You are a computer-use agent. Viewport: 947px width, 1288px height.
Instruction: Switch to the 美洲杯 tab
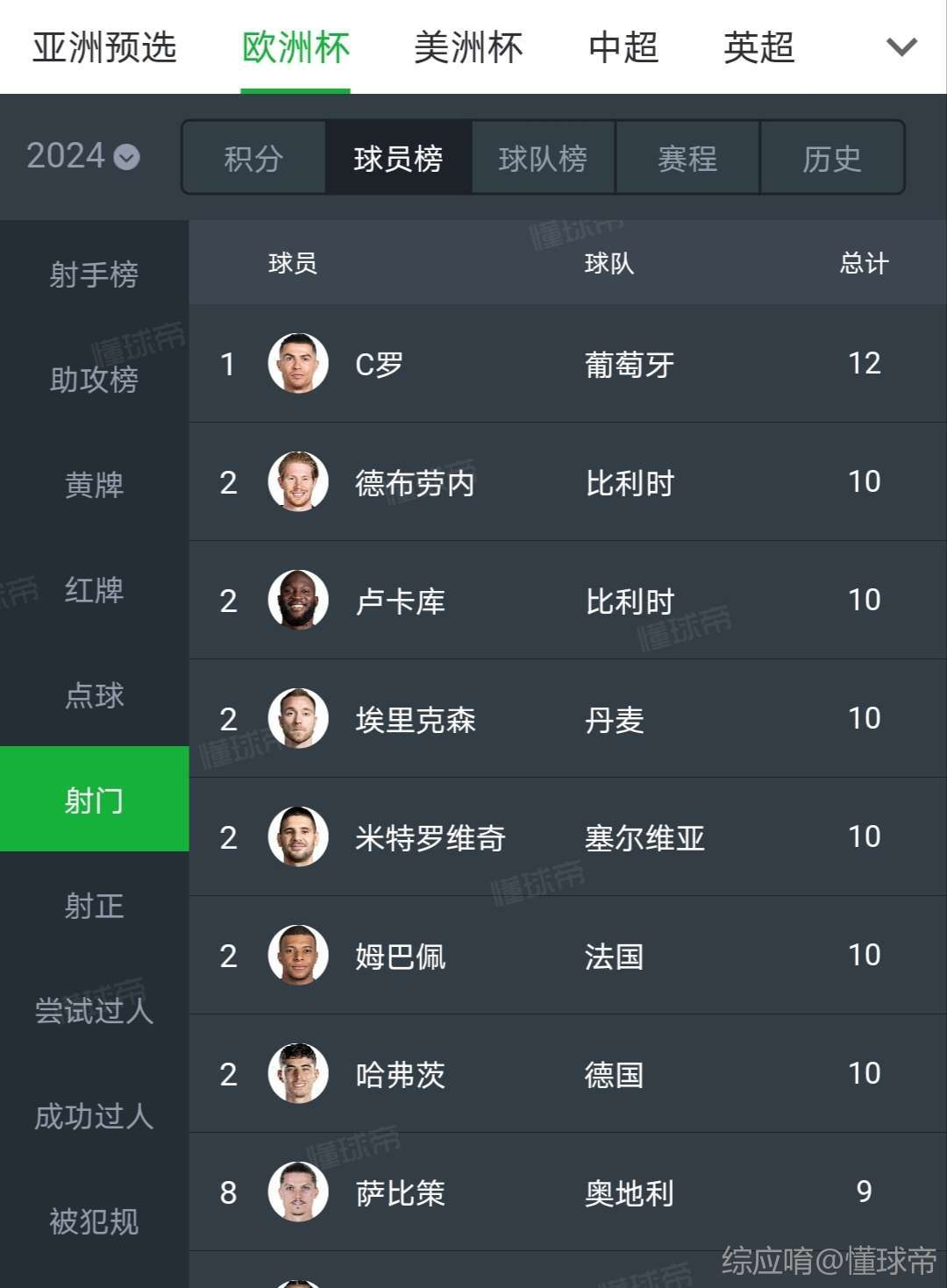468,47
